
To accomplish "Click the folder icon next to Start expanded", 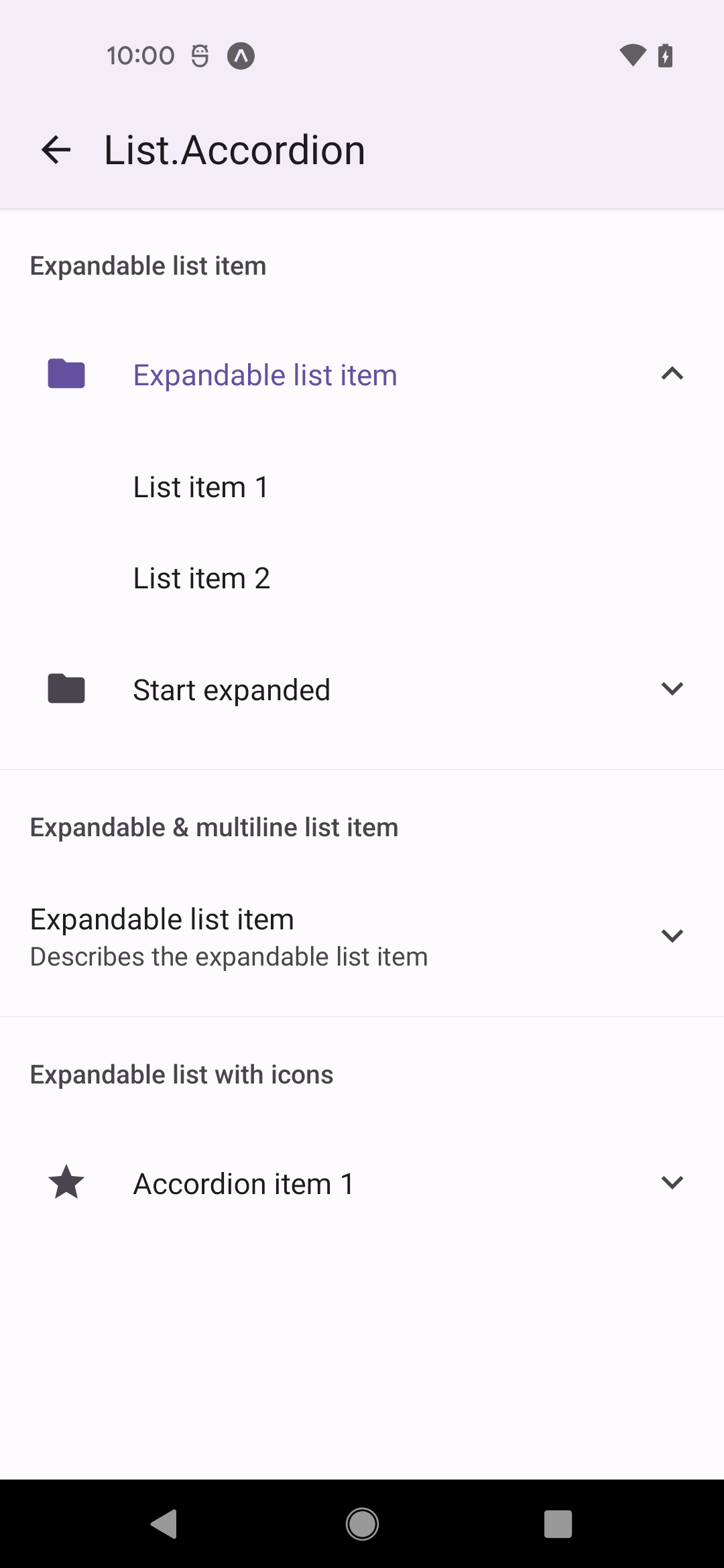I will click(65, 688).
